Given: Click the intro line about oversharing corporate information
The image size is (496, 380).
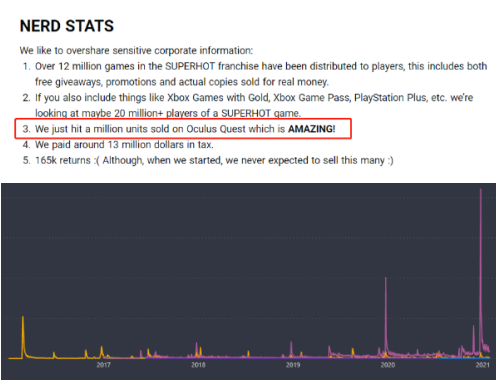Looking at the screenshot, I should 136,51.
